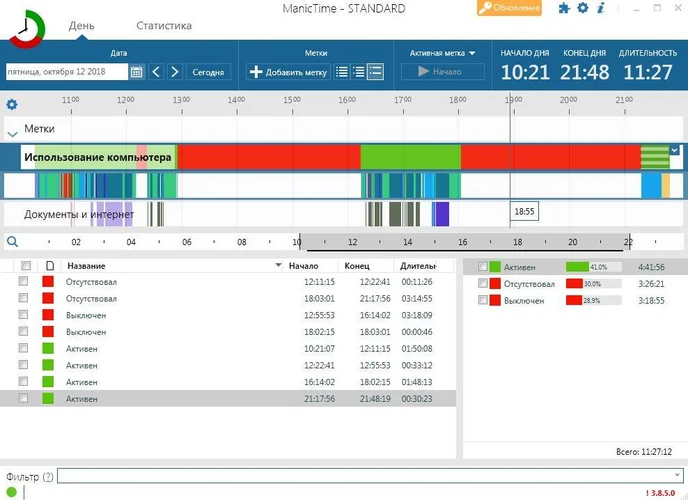Image resolution: width=688 pixels, height=500 pixels.
Task: Click the timeline zoom magnifier icon
Action: [x=12, y=241]
